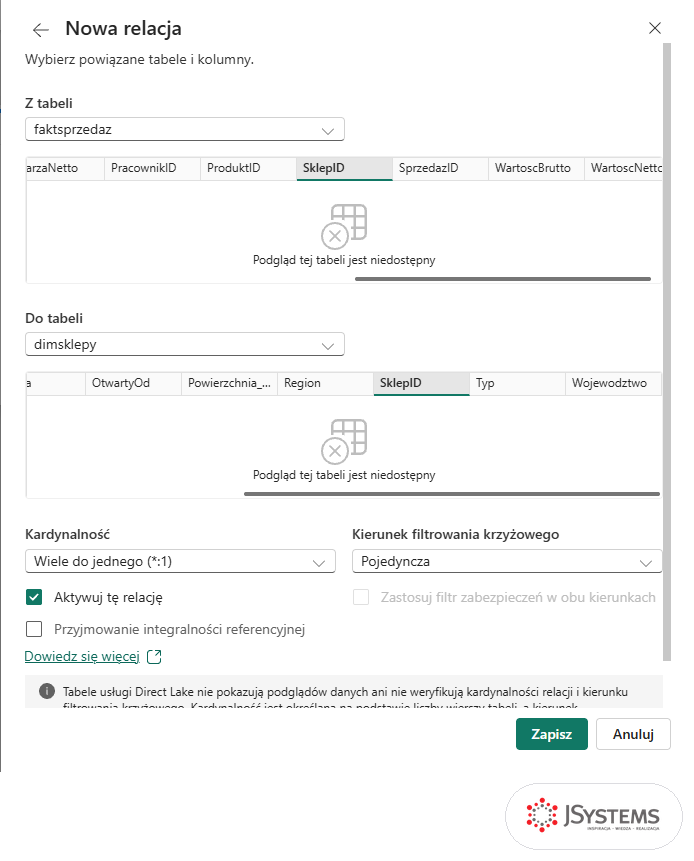Image resolution: width=694 pixels, height=861 pixels.
Task: Open the Do tabeli dimsklepy dropdown
Action: point(185,345)
